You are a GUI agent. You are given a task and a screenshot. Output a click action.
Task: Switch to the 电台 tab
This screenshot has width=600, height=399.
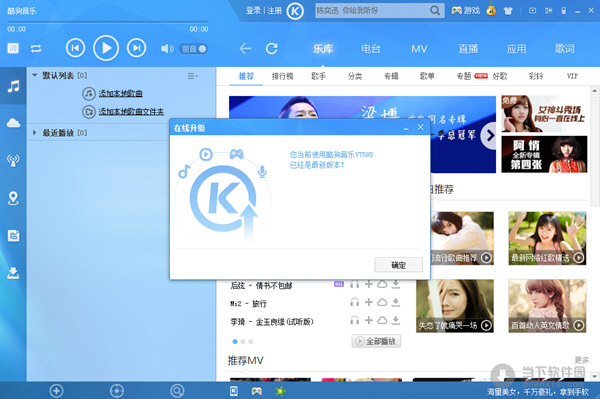pyautogui.click(x=371, y=49)
